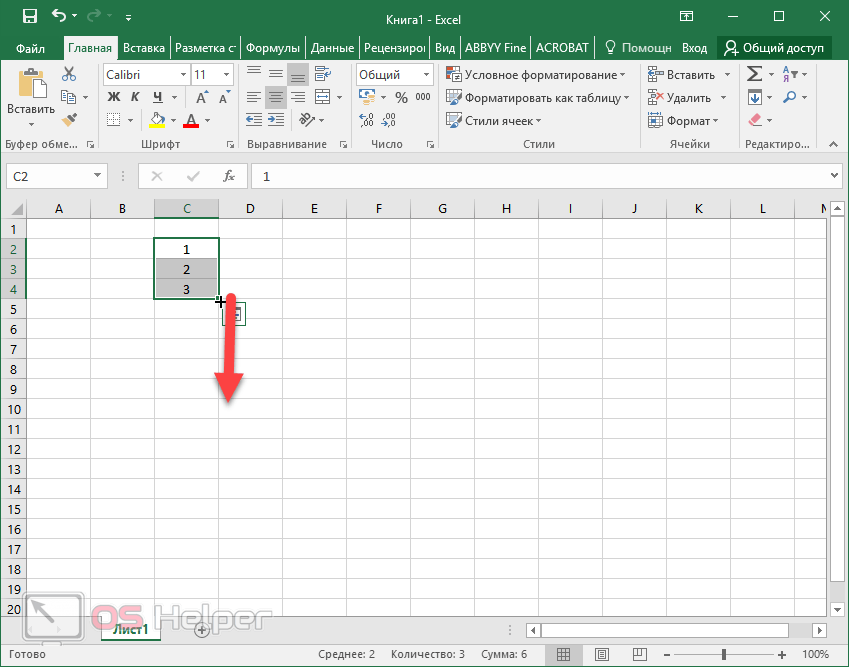Open Условное форматирование dropdown
The height and width of the screenshot is (667, 849).
(535, 75)
